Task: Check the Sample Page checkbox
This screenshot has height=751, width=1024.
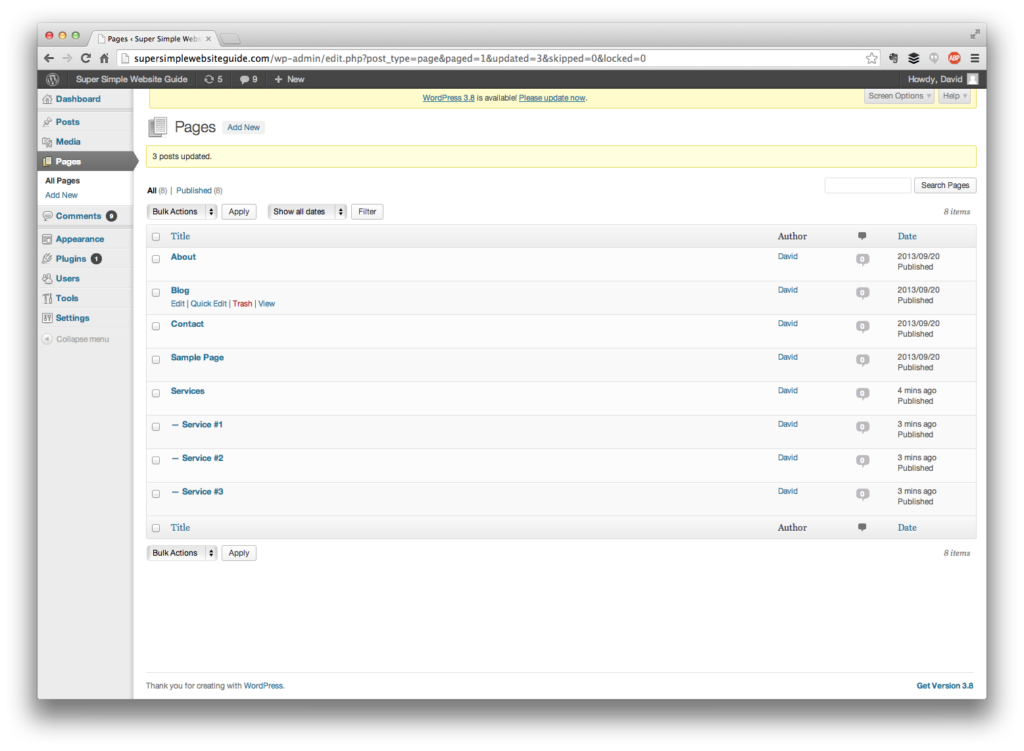Action: pyautogui.click(x=156, y=360)
